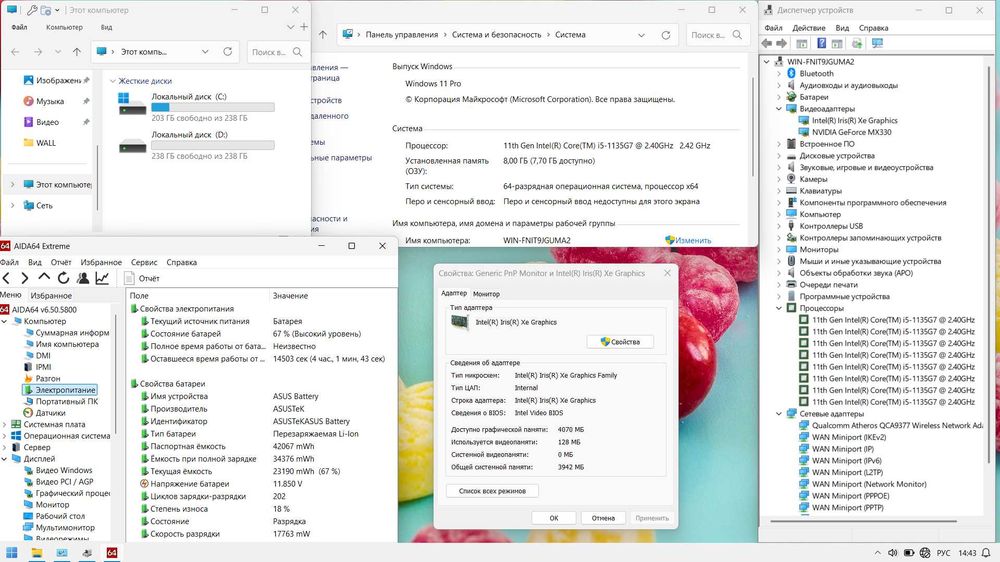This screenshot has height=562, width=1000.
Task: Open AIDA64 user profile toolbar icon
Action: [83, 278]
